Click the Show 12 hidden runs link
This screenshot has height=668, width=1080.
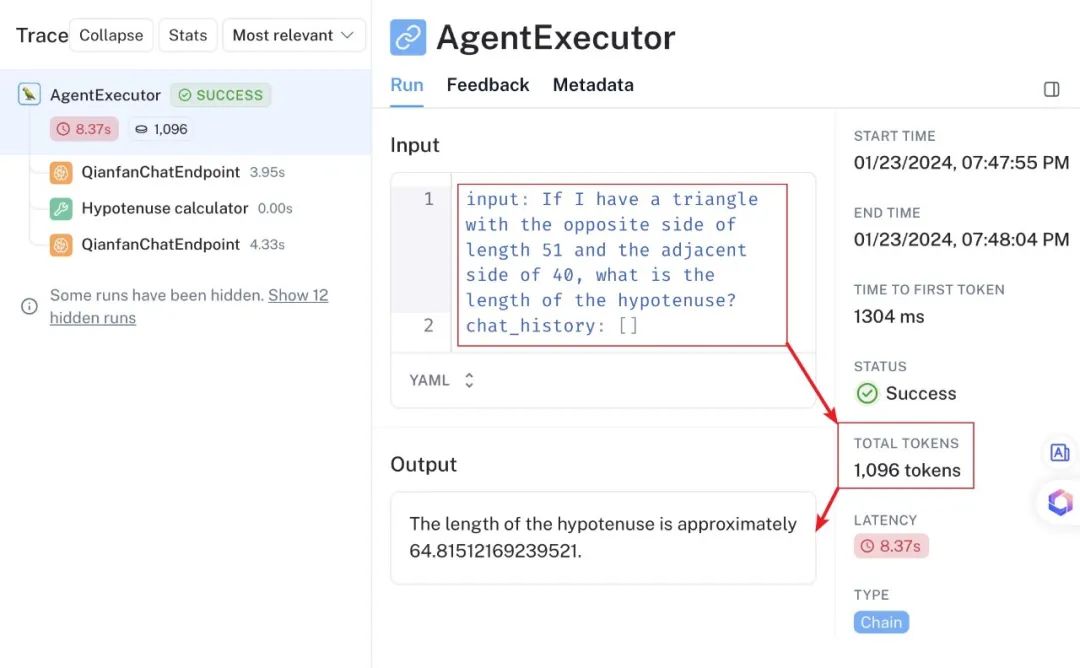pos(189,306)
